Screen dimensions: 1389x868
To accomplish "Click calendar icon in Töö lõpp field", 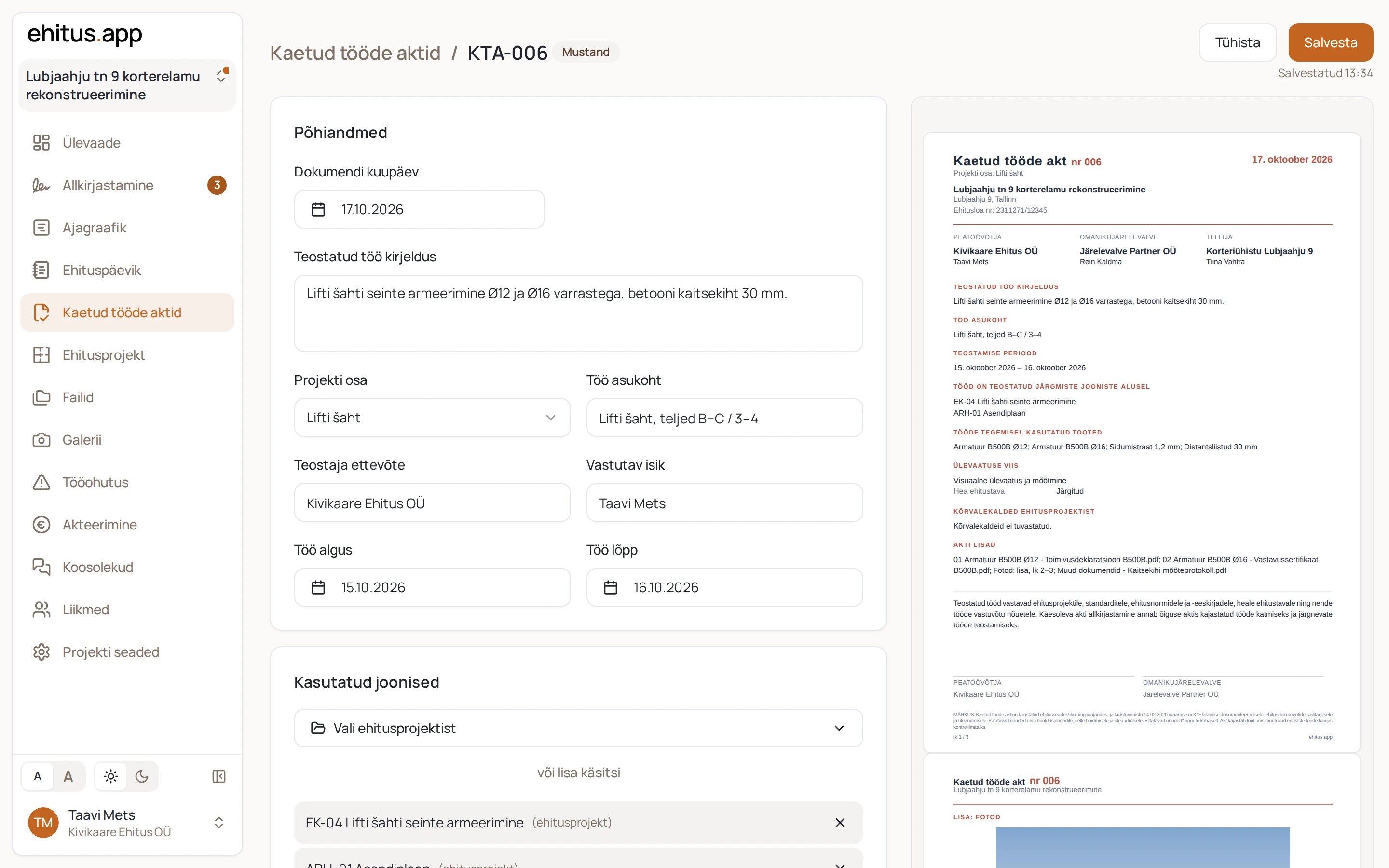I will (610, 587).
